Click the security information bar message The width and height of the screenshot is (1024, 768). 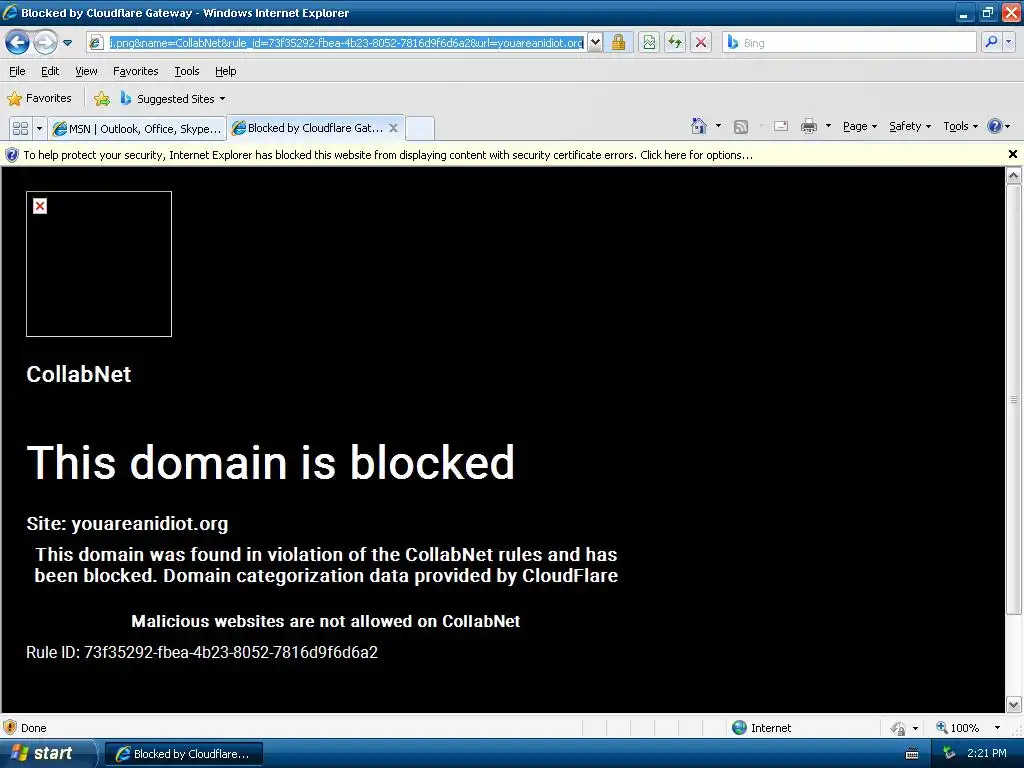click(388, 155)
